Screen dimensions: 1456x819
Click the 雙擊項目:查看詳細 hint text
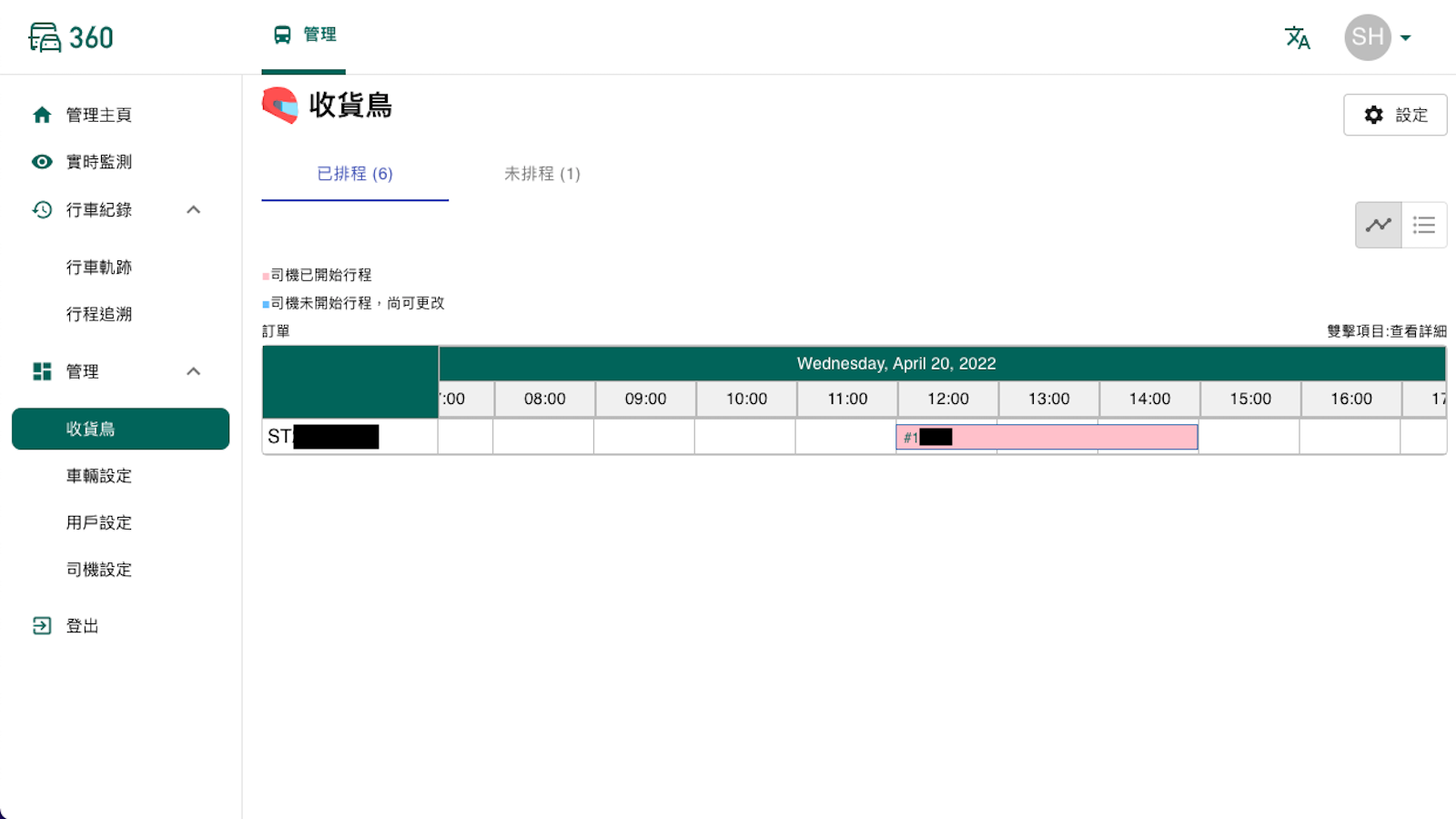coord(1387,331)
